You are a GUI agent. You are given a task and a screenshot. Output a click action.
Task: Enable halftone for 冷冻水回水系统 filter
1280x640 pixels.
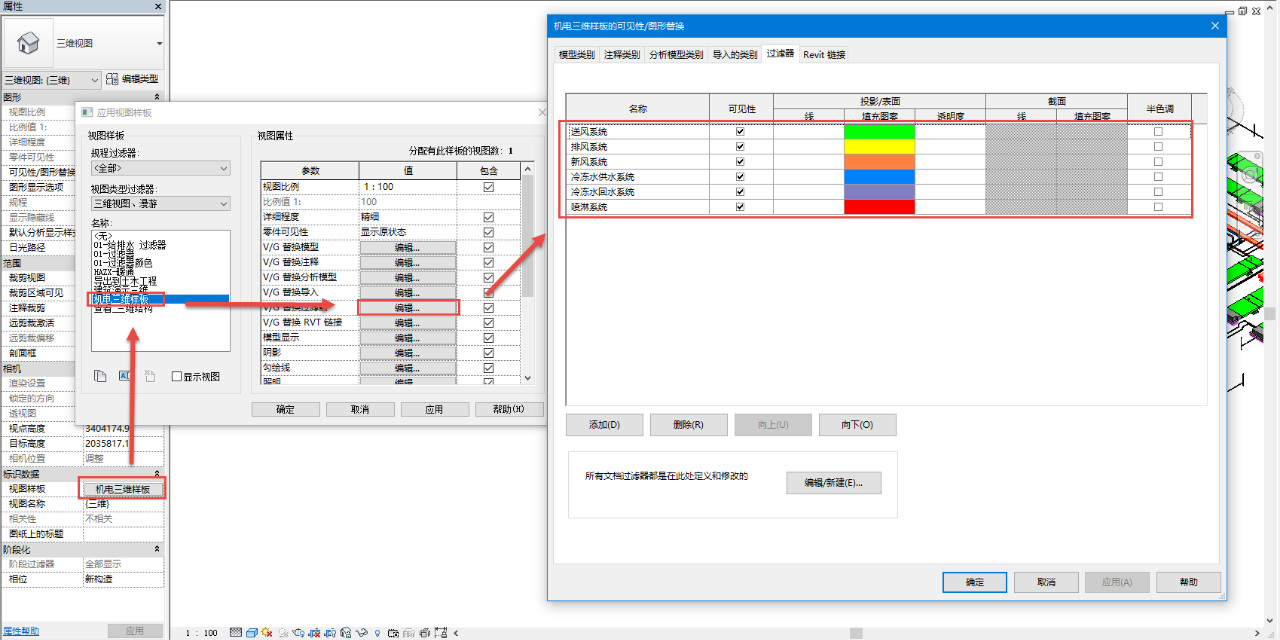point(1158,192)
